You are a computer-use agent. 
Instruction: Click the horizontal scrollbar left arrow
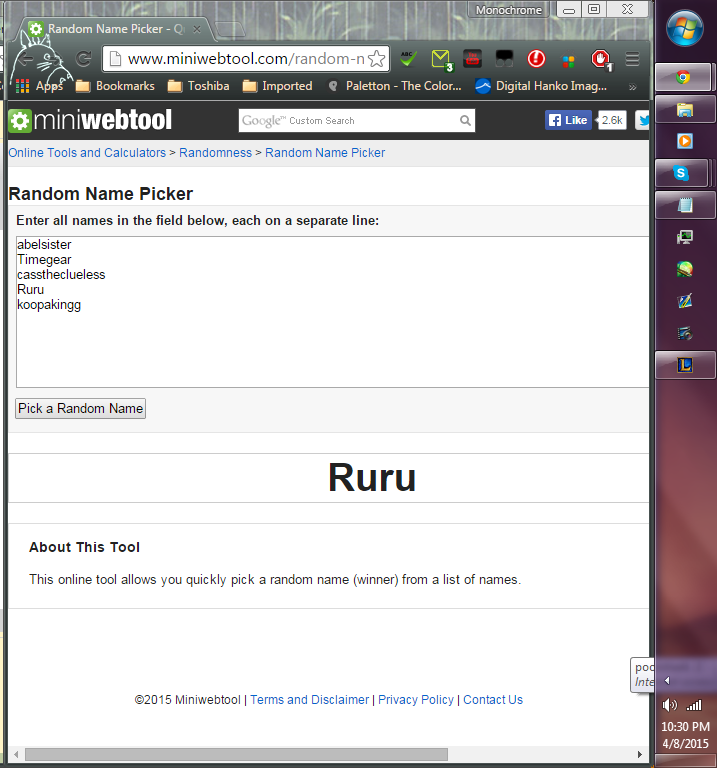(x=16, y=754)
